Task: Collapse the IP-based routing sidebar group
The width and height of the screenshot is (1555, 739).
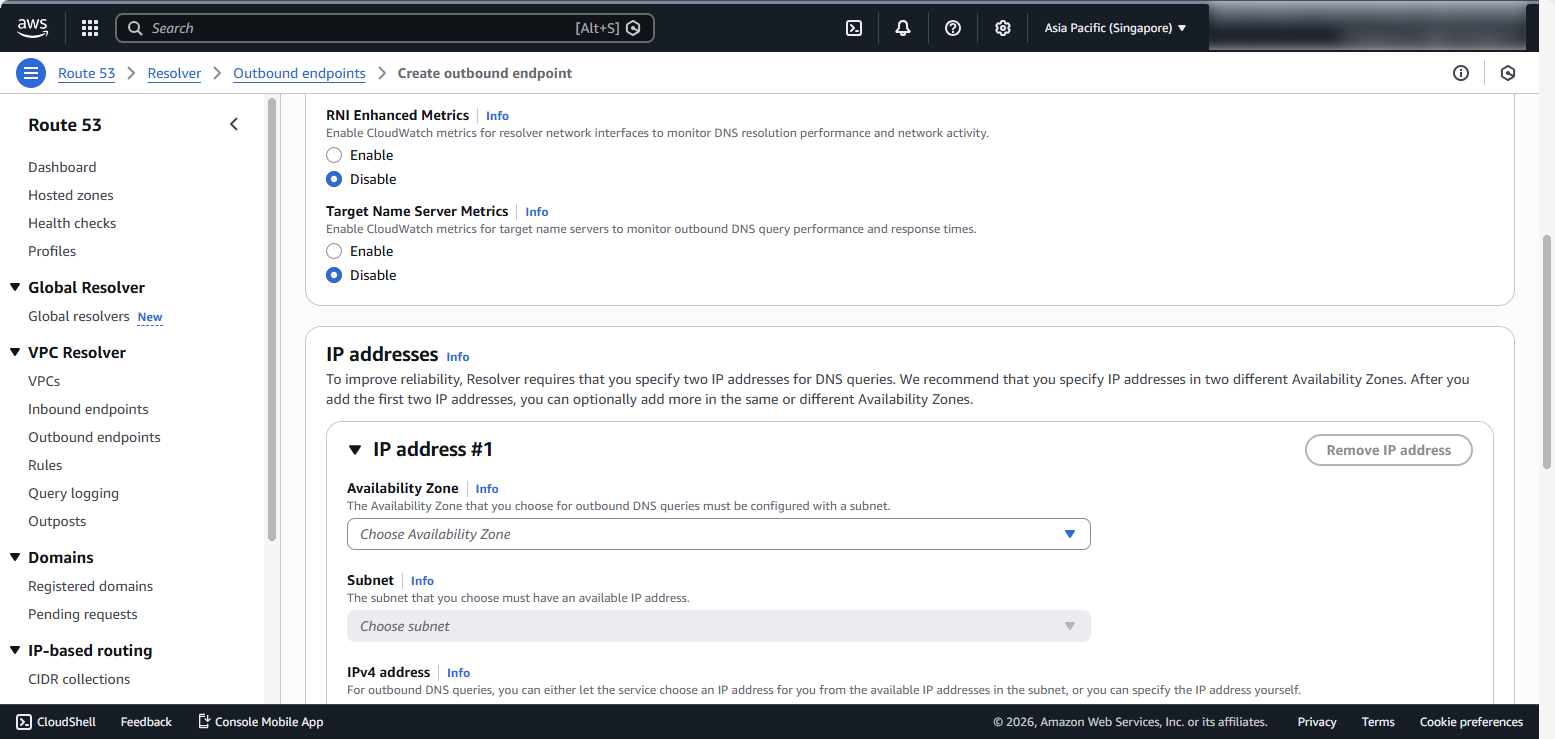Action: click(15, 650)
